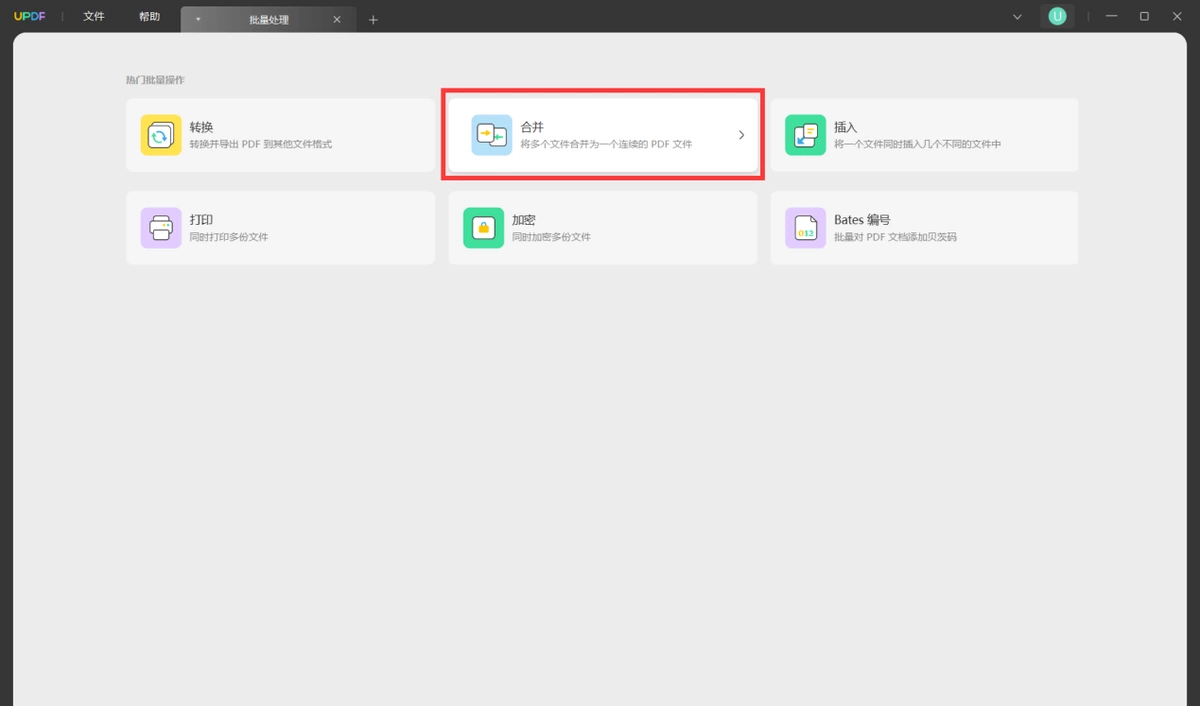Screen dimensions: 1200x706
Task: Add a new tab with plus icon
Action: 373,20
